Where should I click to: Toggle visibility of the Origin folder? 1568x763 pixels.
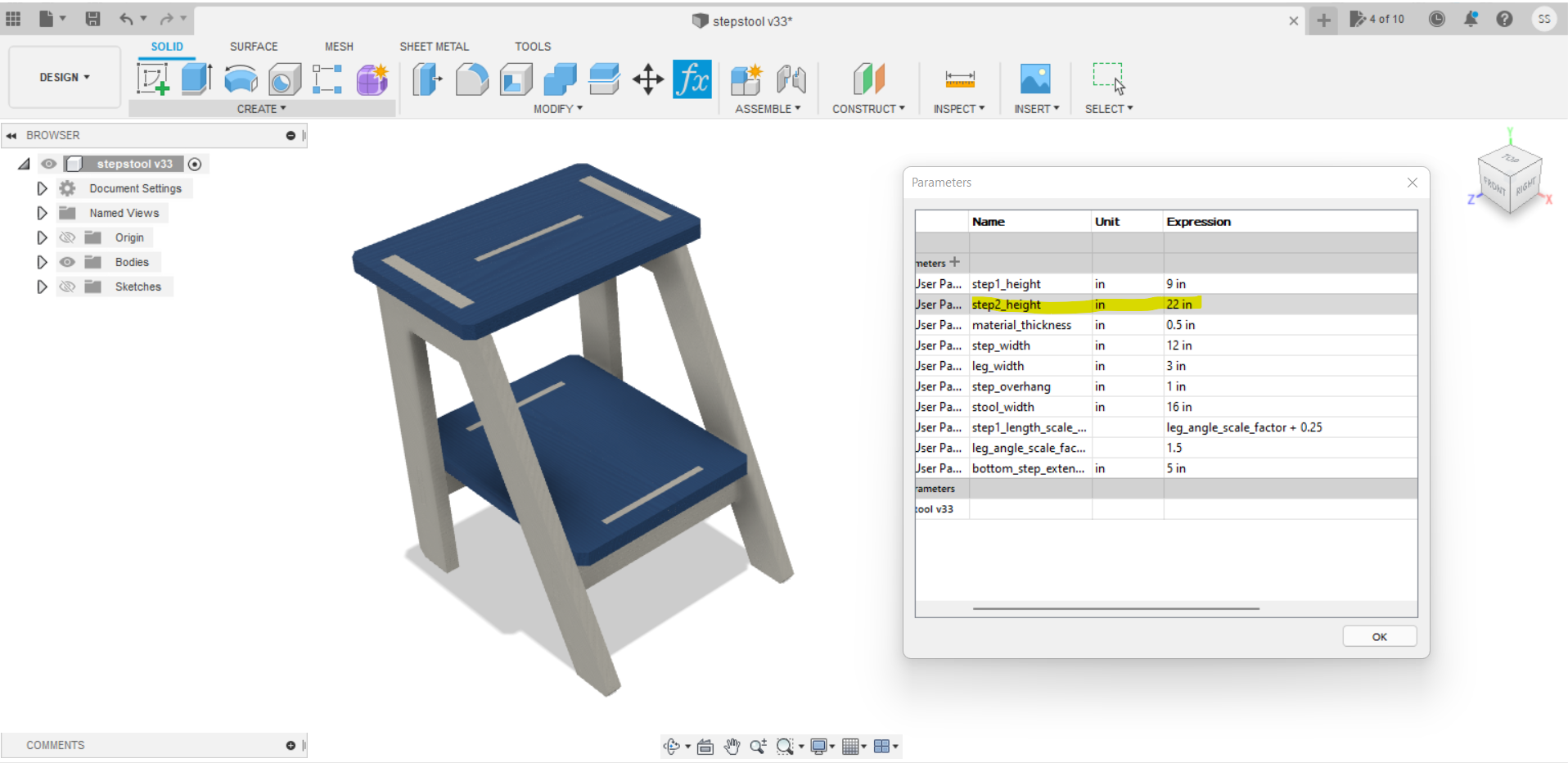(67, 237)
